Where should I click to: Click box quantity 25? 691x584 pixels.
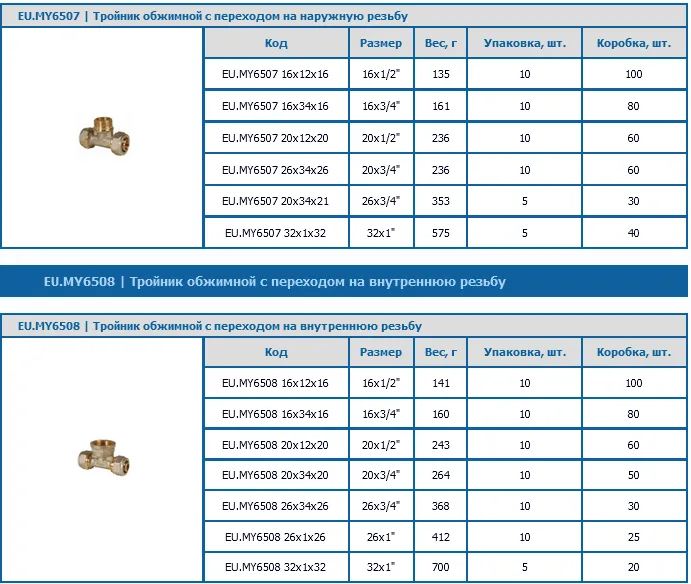633,537
